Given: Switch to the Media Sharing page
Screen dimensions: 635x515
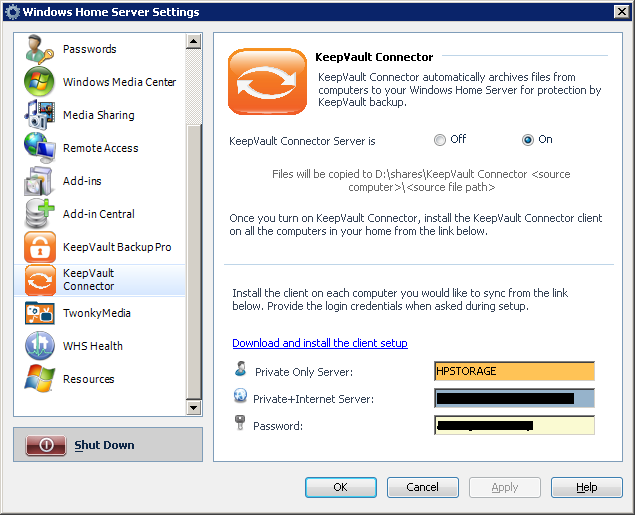Looking at the screenshot, I should 99,115.
